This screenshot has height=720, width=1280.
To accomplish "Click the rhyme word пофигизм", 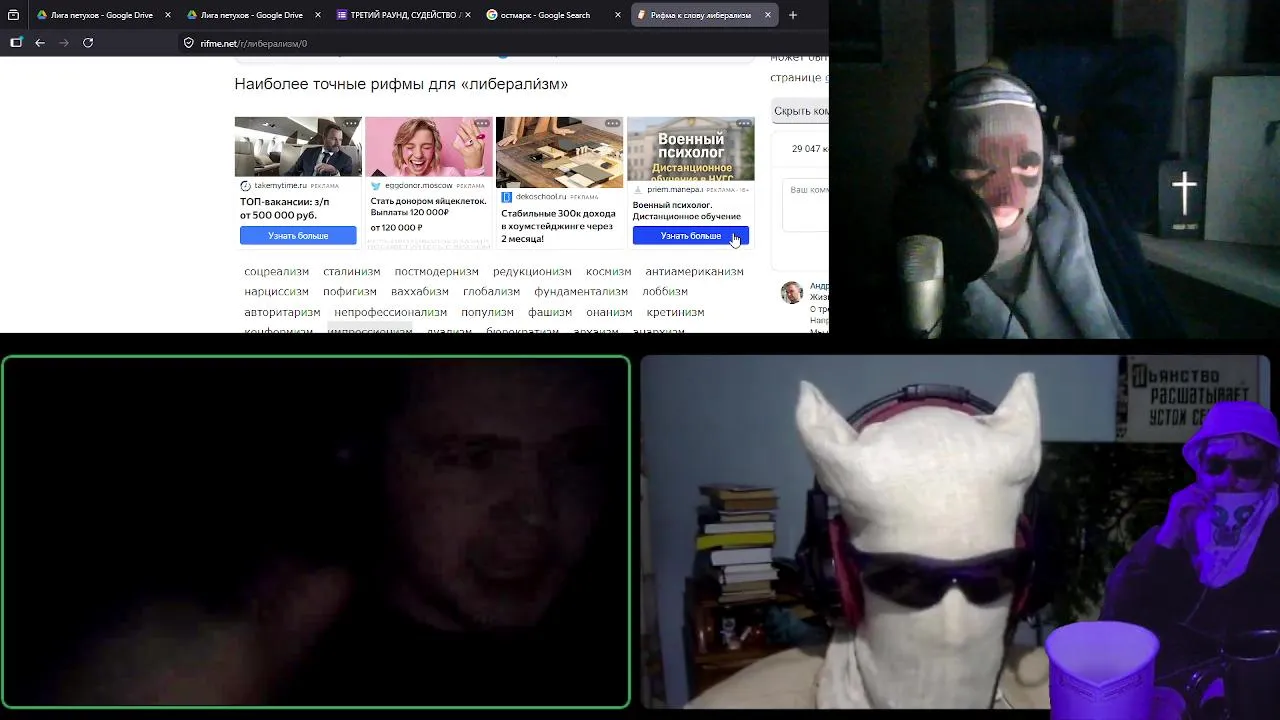I will pos(350,292).
